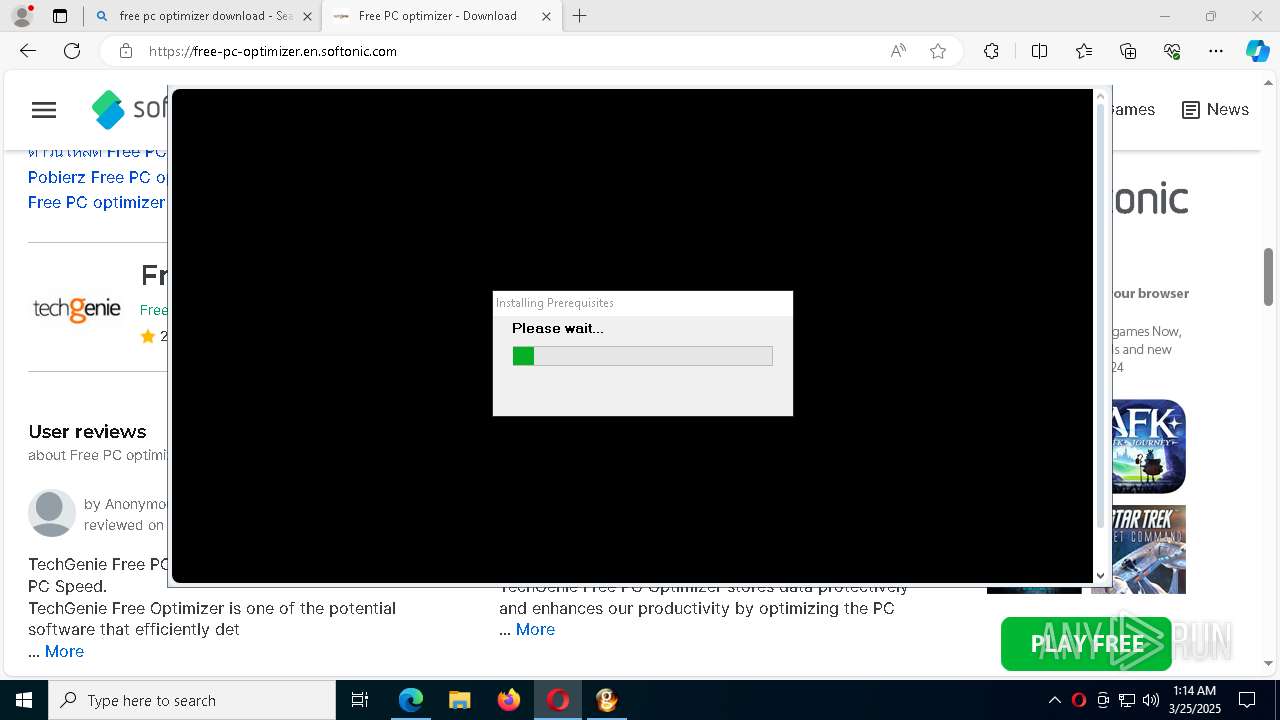Go back to the previous page
1280x720 pixels.
pyautogui.click(x=28, y=51)
